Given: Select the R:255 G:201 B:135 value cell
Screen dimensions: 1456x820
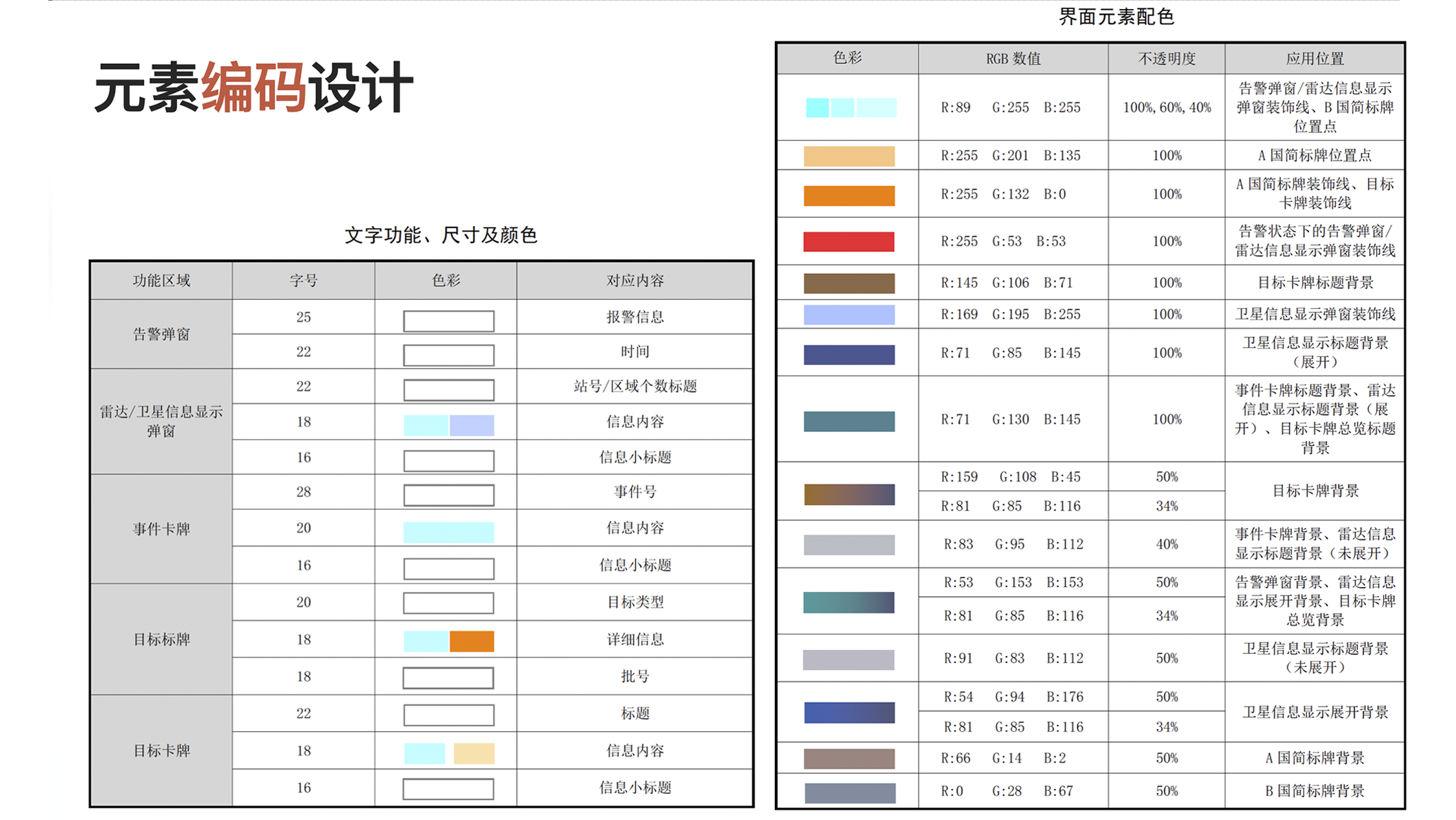Looking at the screenshot, I should click(x=1012, y=156).
